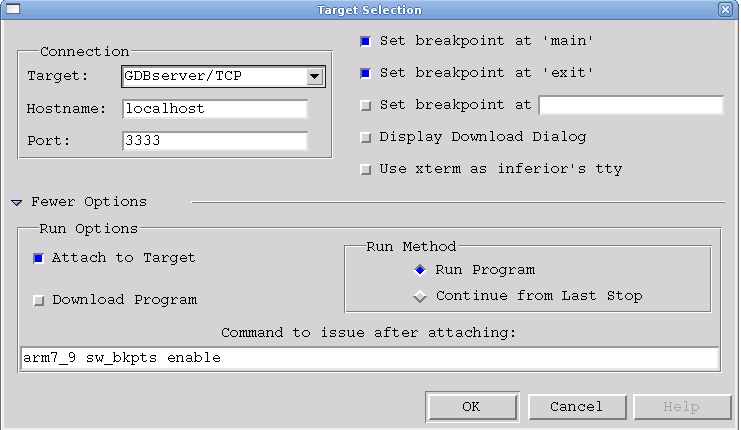Toggle Use xterm as inferior's tty
This screenshot has height=430, width=741.
click(x=365, y=169)
